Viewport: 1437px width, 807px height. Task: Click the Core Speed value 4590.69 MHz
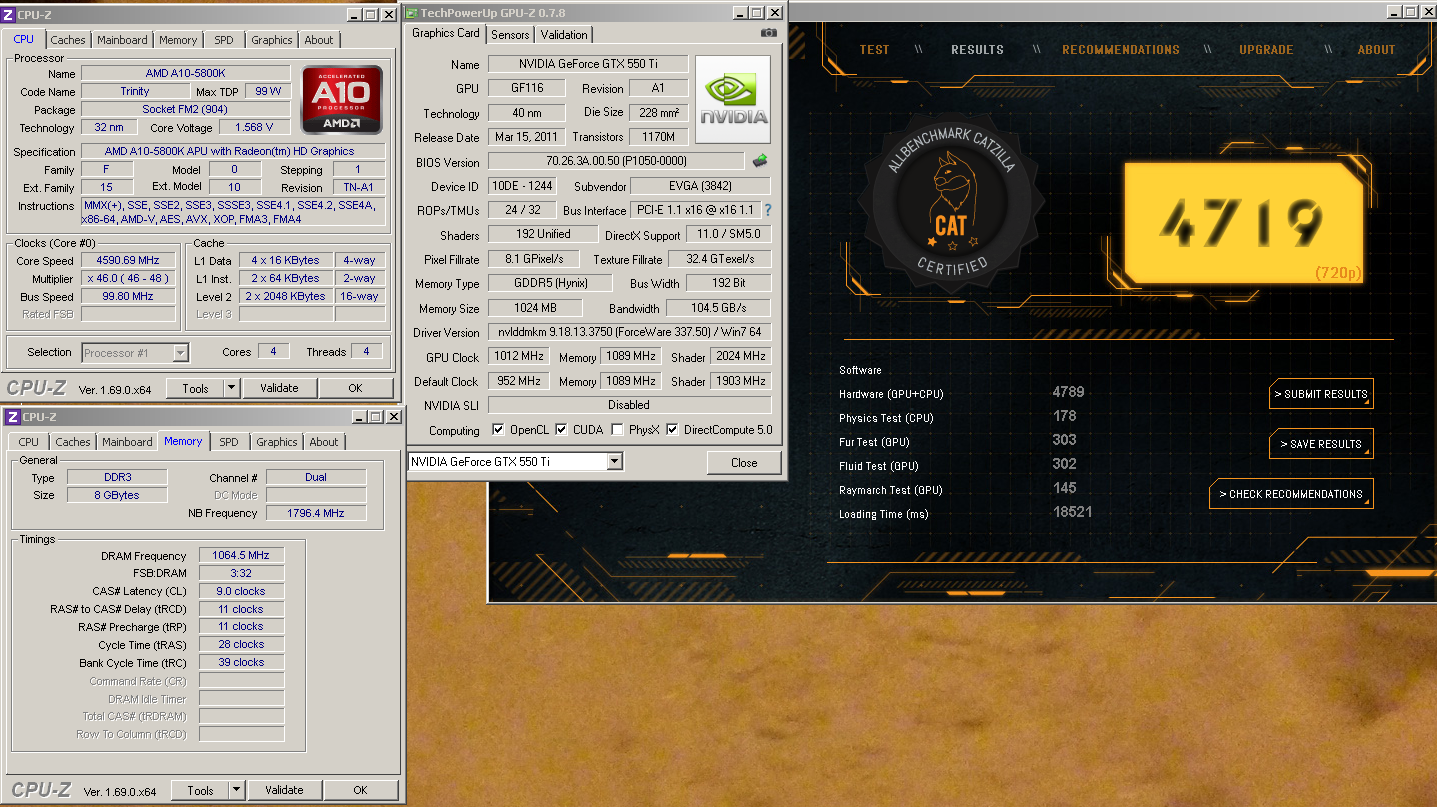coord(129,260)
